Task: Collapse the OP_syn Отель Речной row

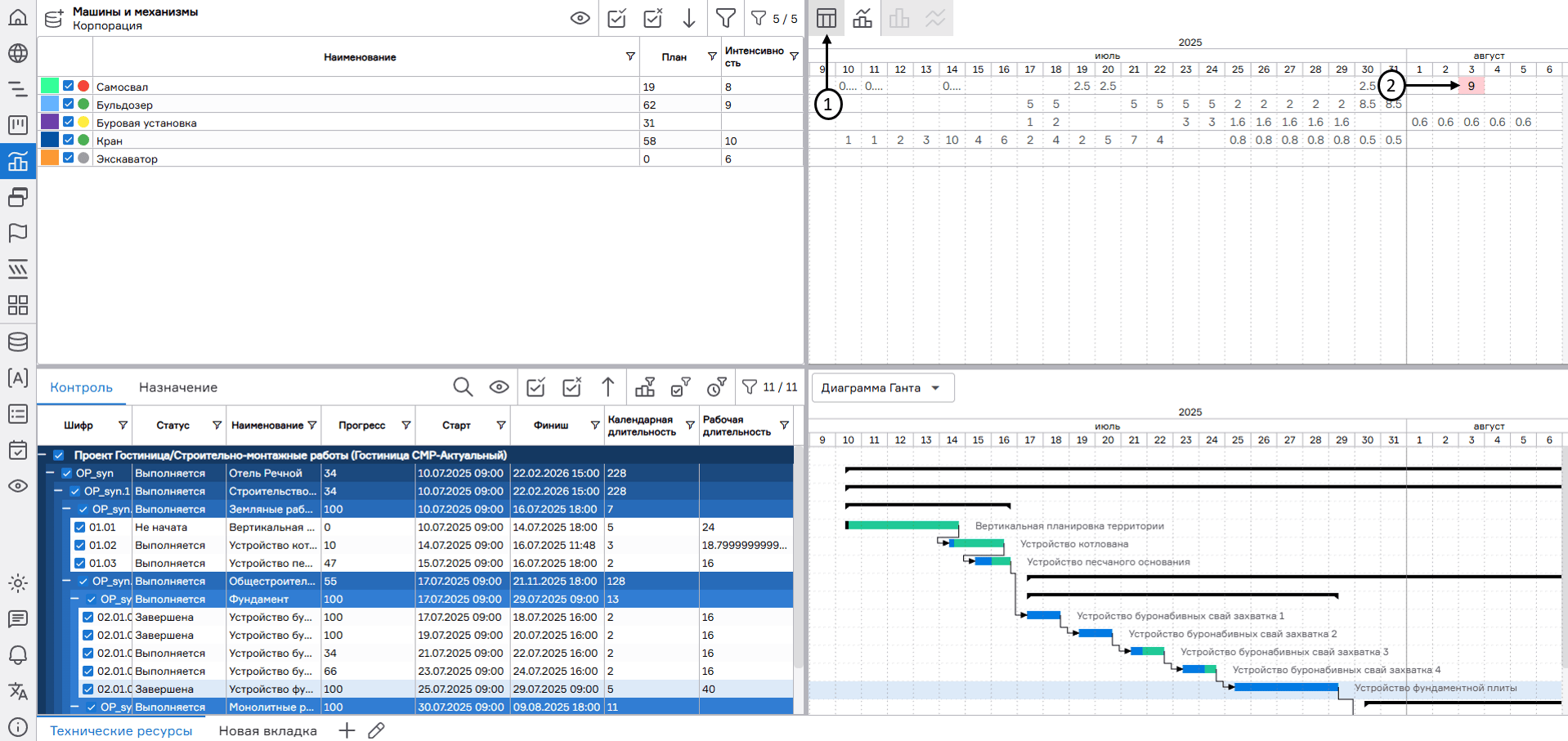Action: (50, 473)
